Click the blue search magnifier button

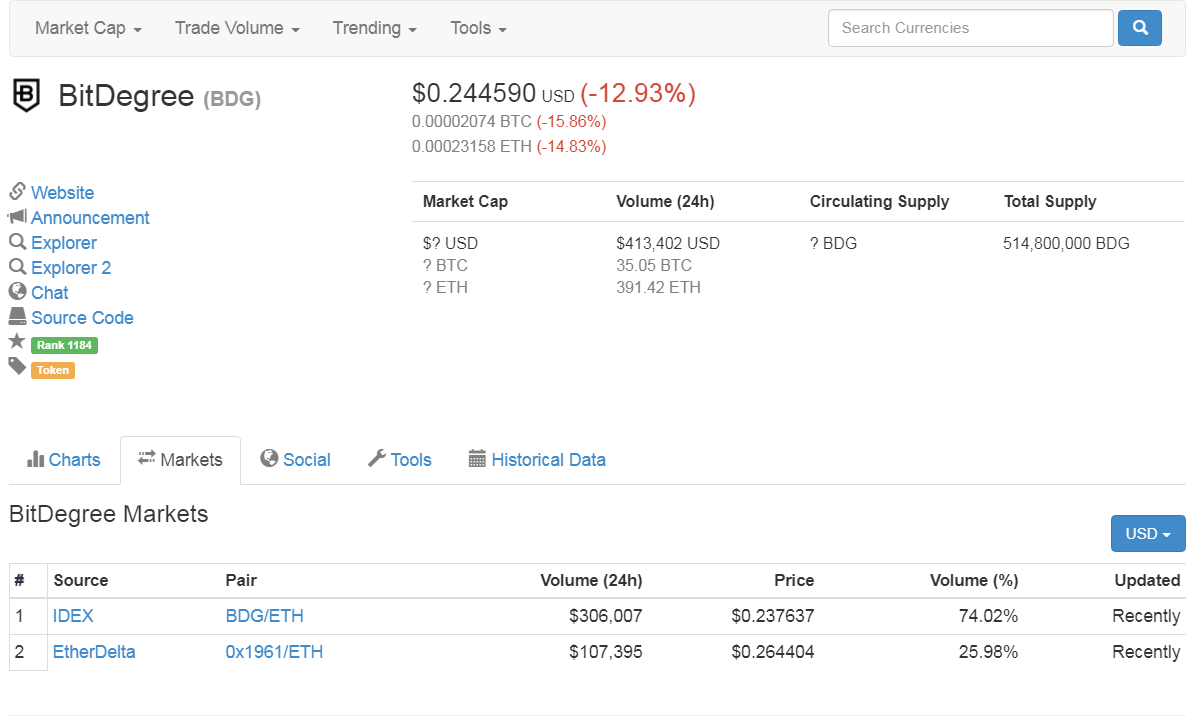(x=1139, y=28)
